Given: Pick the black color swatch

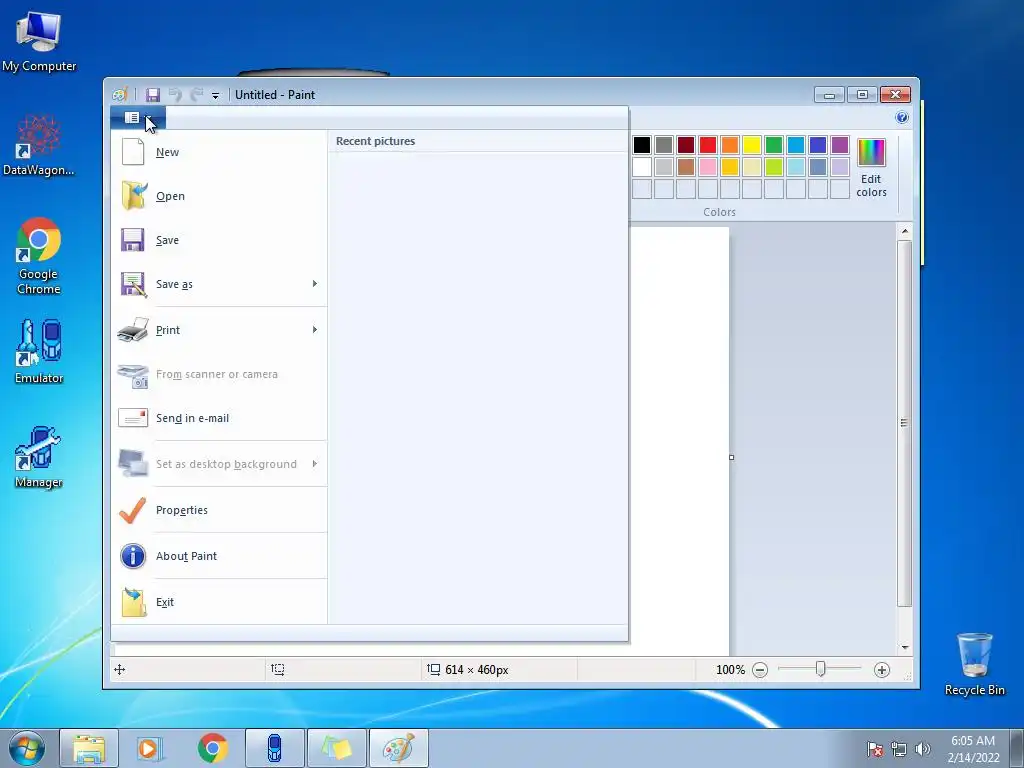Looking at the screenshot, I should point(642,145).
